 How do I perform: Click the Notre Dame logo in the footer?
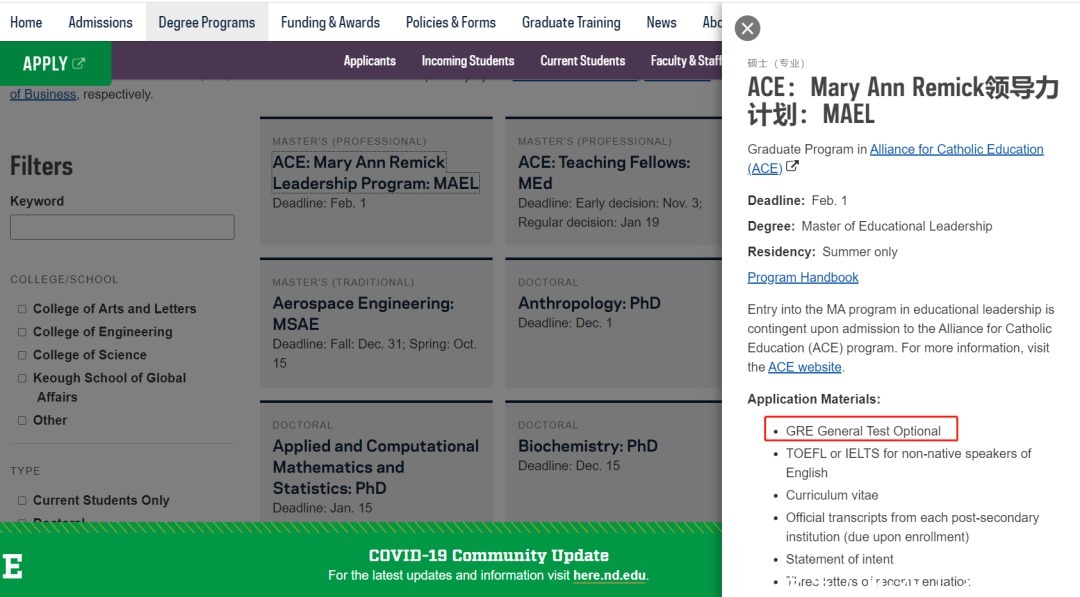(11, 564)
